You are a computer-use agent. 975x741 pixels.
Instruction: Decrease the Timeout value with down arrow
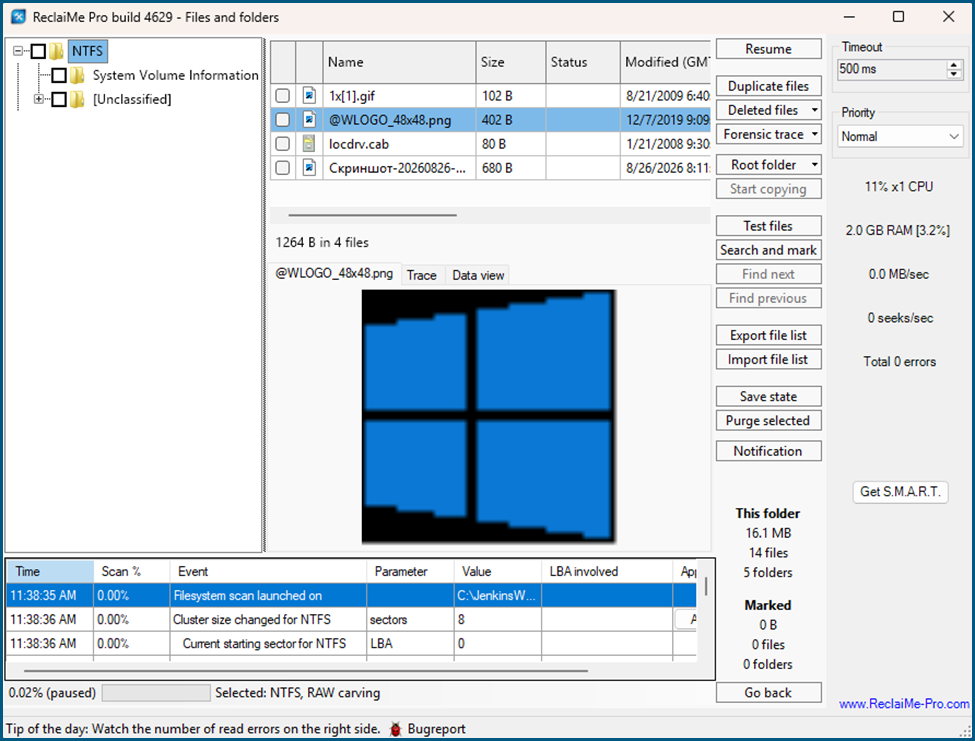(x=954, y=74)
